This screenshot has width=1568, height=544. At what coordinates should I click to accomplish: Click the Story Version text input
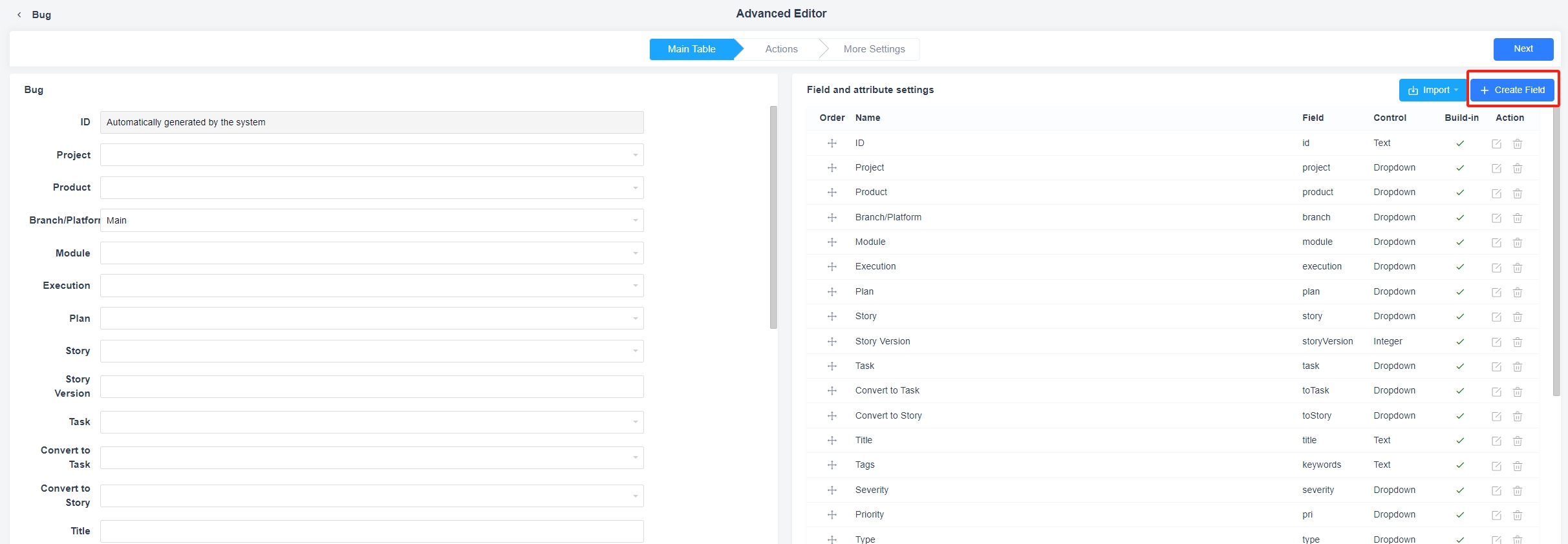pyautogui.click(x=372, y=386)
